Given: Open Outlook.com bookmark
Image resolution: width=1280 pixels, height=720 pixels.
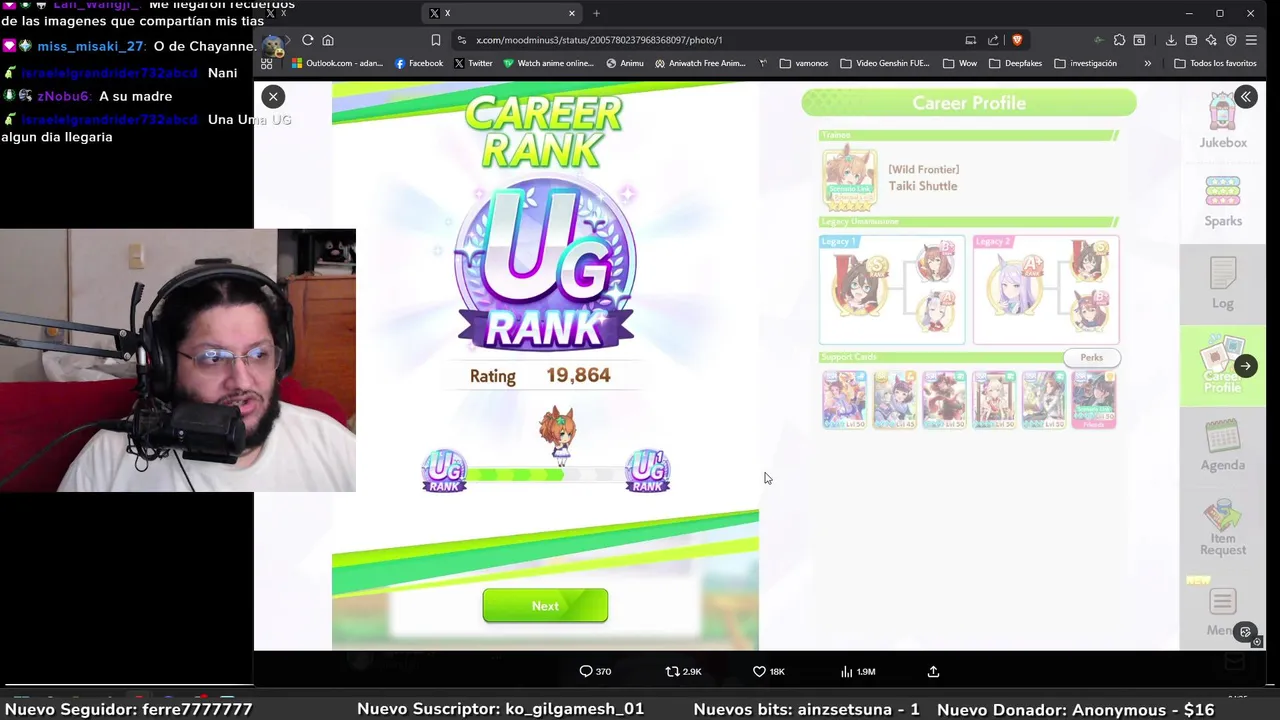Looking at the screenshot, I should [x=337, y=63].
